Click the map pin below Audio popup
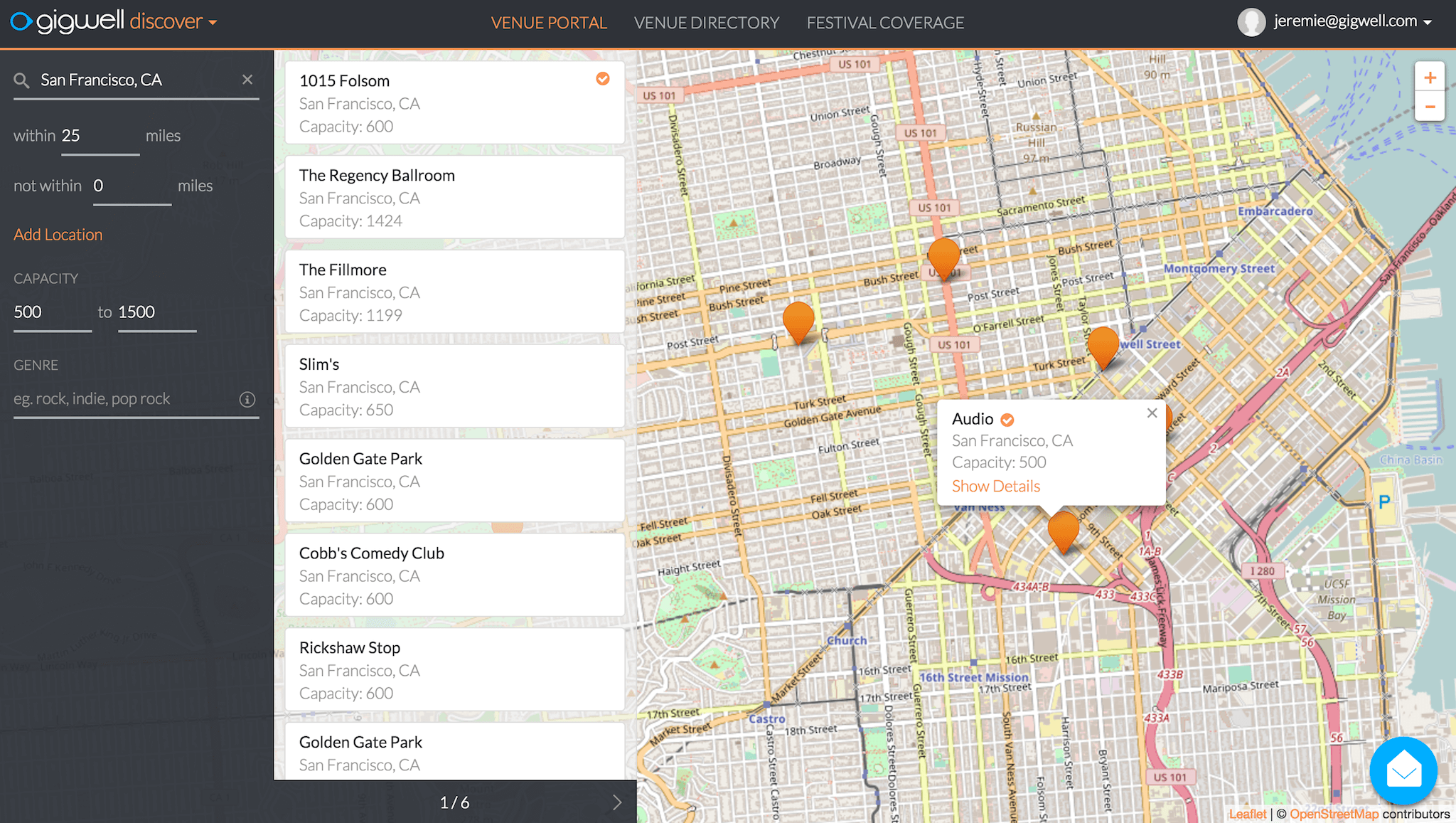This screenshot has width=1456, height=823. tap(1064, 529)
